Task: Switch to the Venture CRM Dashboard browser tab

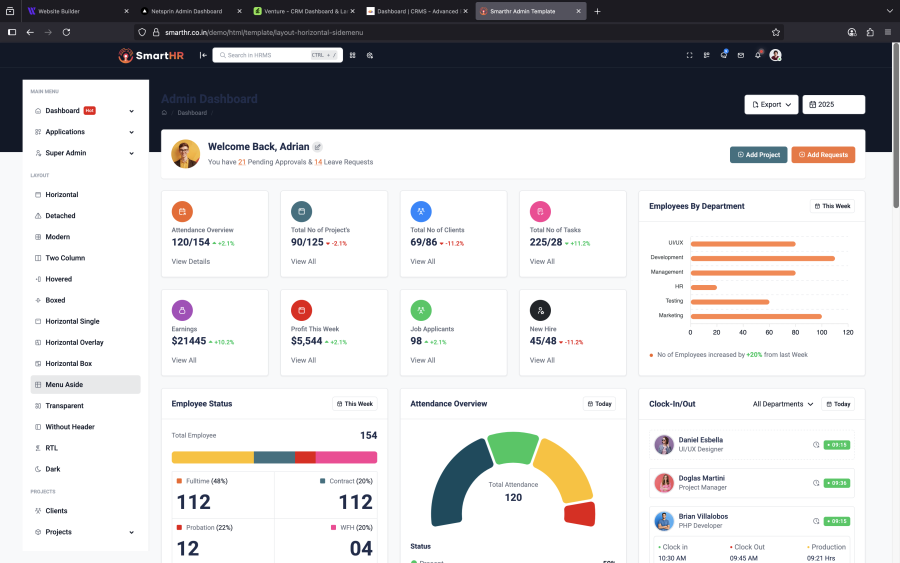Action: [305, 11]
